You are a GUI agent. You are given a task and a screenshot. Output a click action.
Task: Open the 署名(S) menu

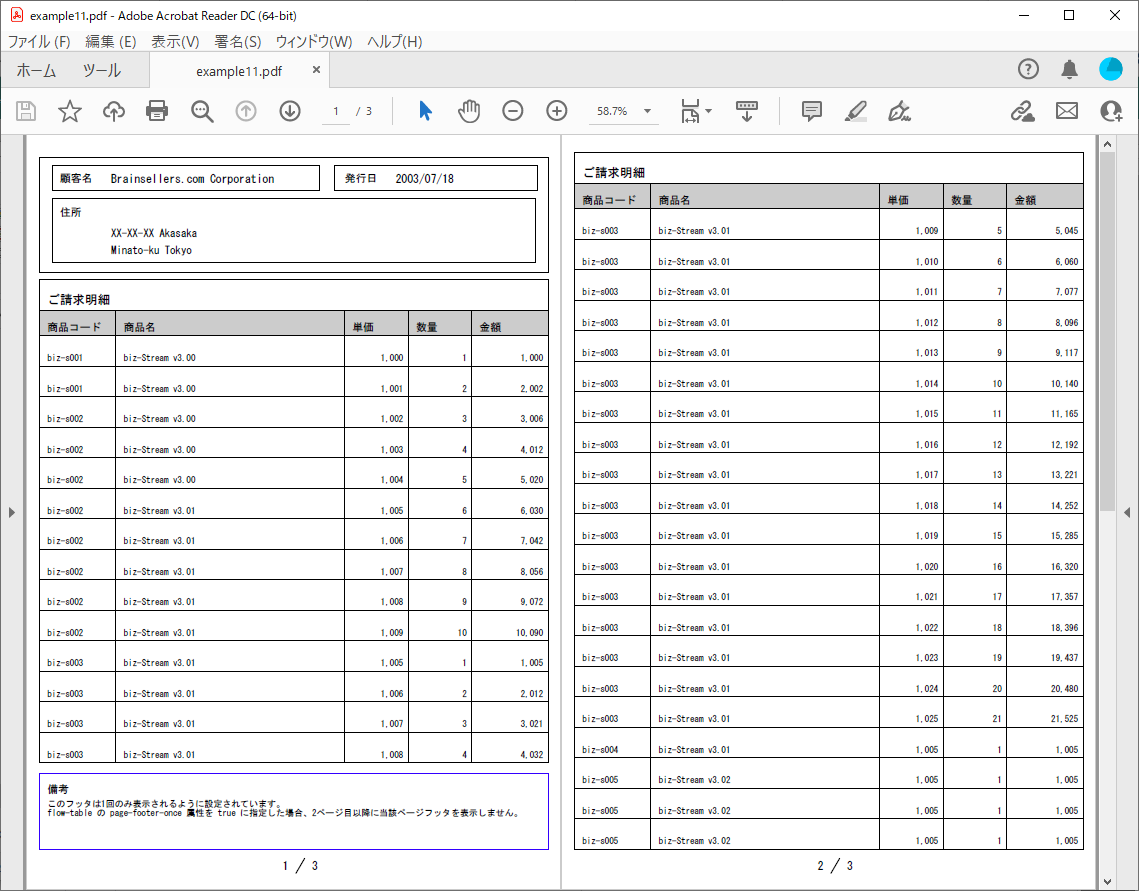click(238, 41)
